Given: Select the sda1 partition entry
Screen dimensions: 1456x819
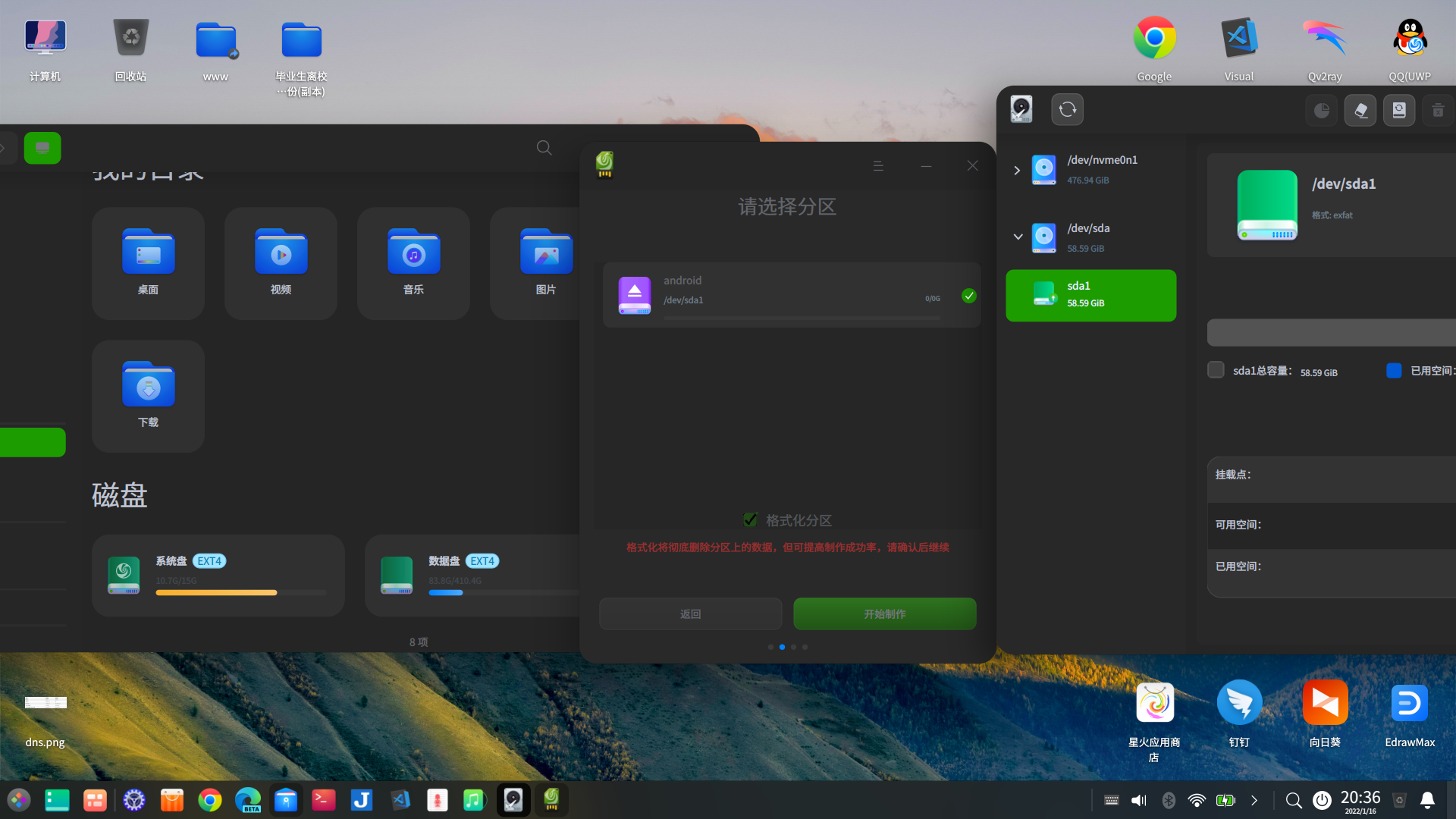Looking at the screenshot, I should (1090, 295).
